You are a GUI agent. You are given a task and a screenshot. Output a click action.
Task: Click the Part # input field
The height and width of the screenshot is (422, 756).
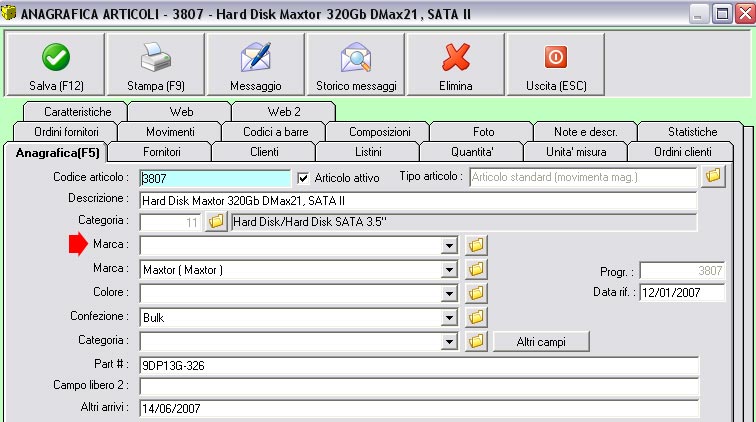418,365
